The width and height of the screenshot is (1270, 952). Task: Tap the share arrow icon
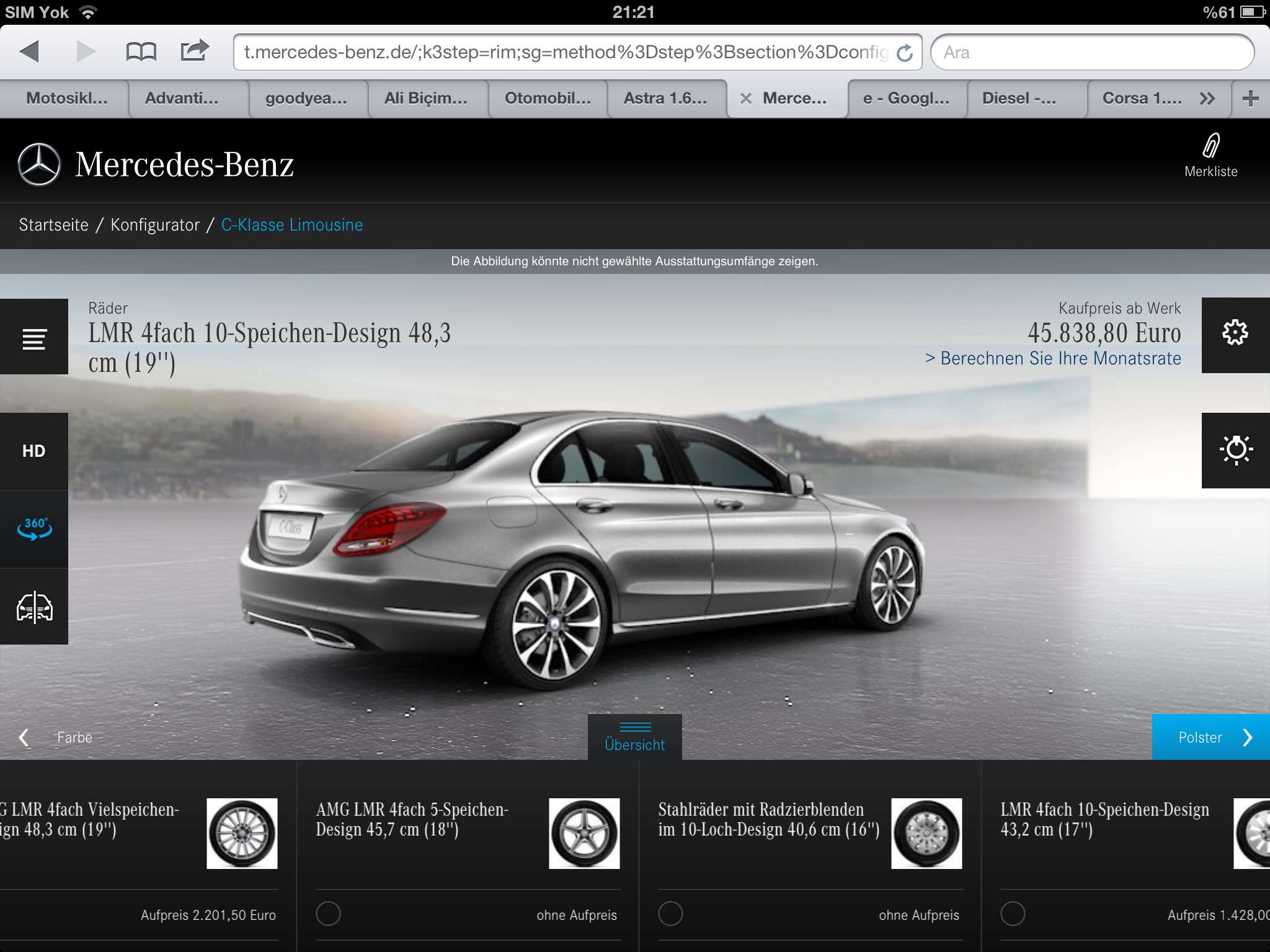(194, 50)
